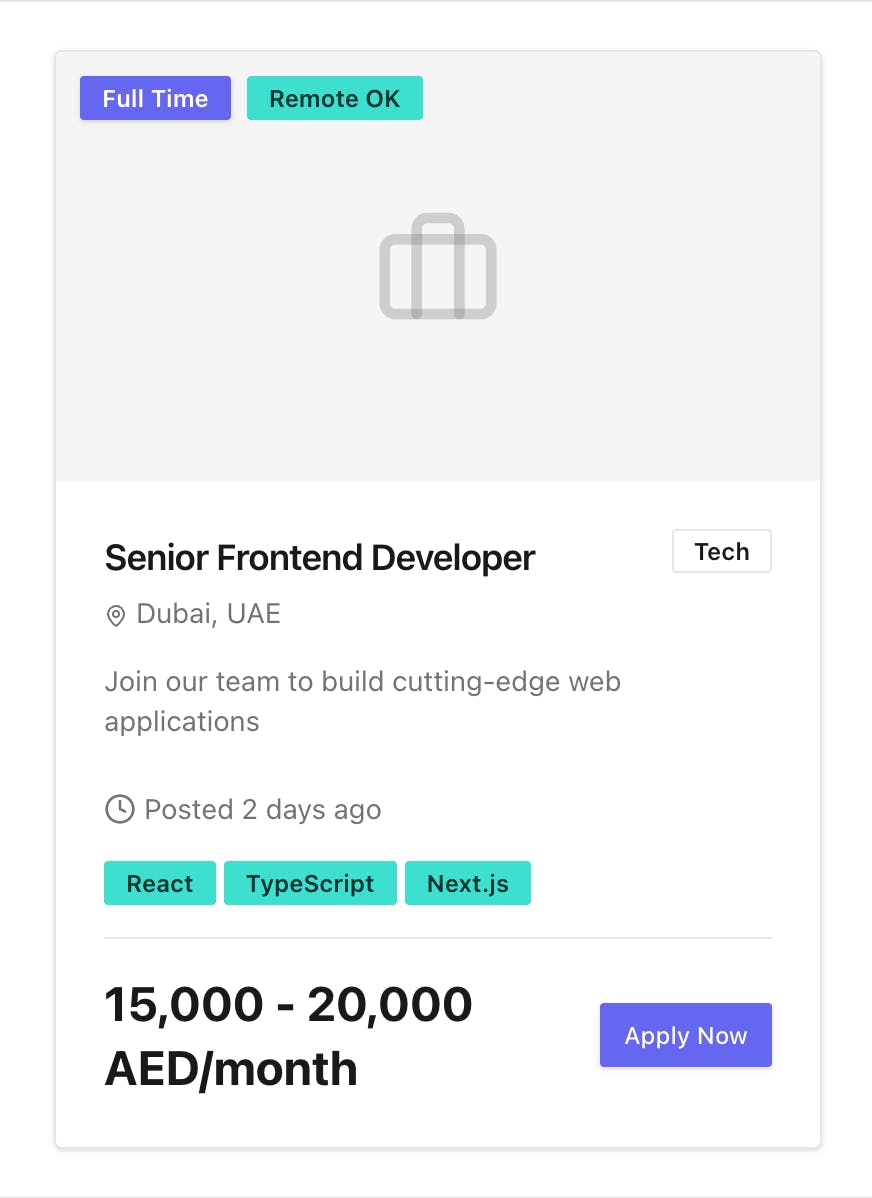
Task: Select the Full Time badge
Action: pos(155,98)
